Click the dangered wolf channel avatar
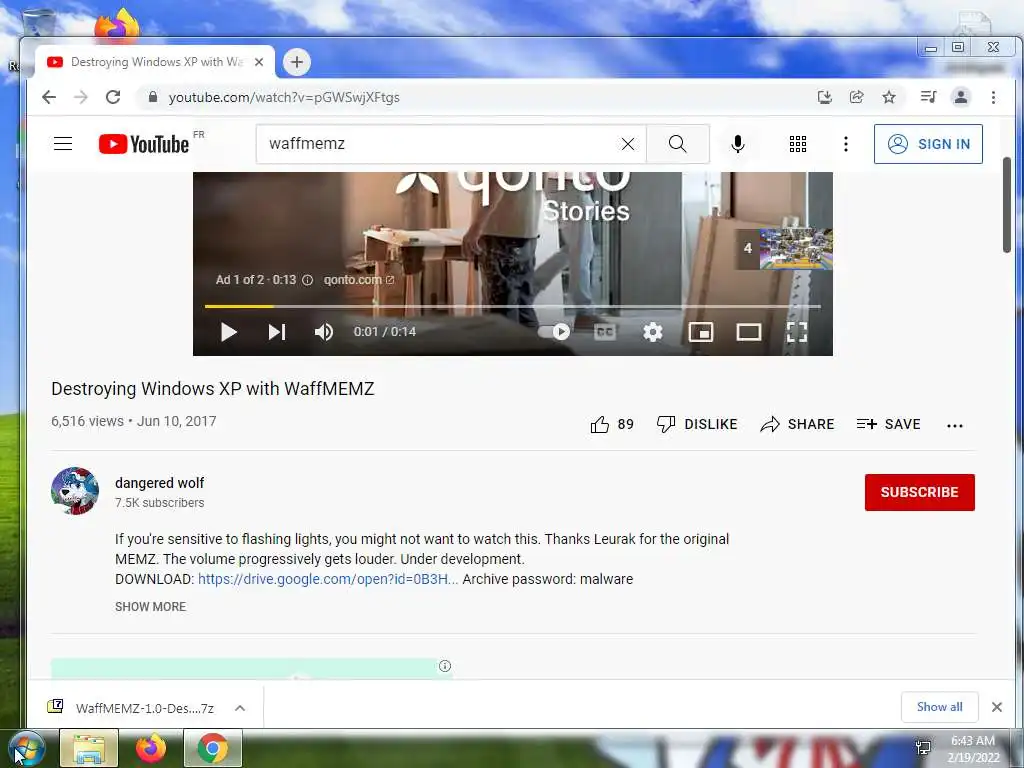The image size is (1024, 768). click(x=75, y=490)
